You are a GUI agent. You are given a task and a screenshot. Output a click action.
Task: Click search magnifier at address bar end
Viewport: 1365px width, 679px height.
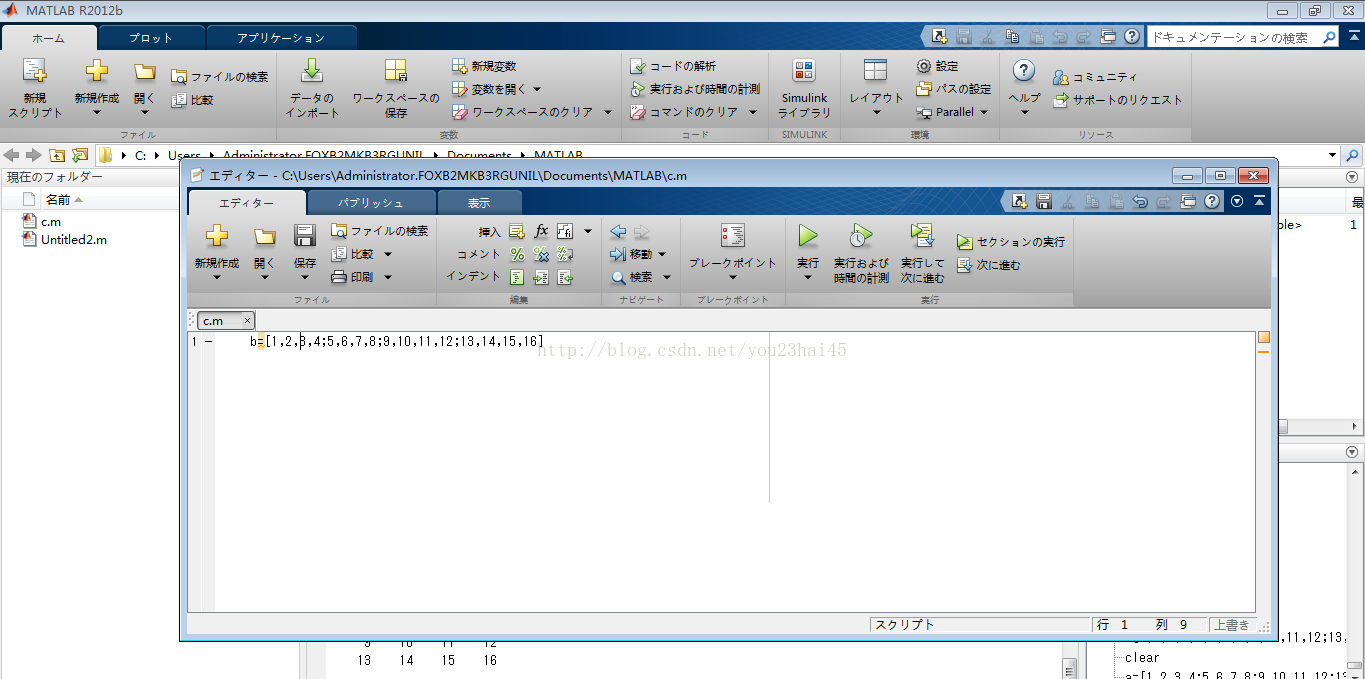tap(1352, 155)
